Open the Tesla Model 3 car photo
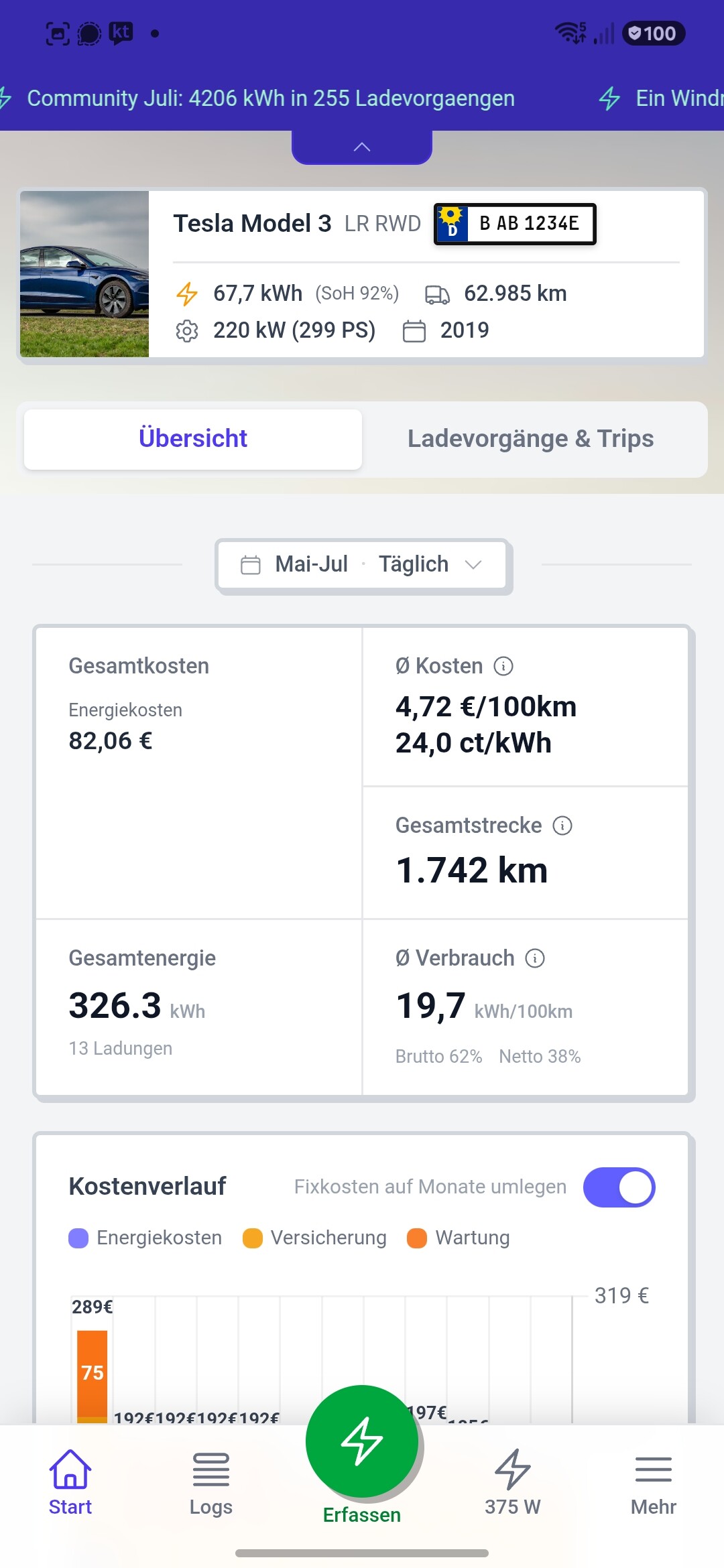 click(x=84, y=274)
